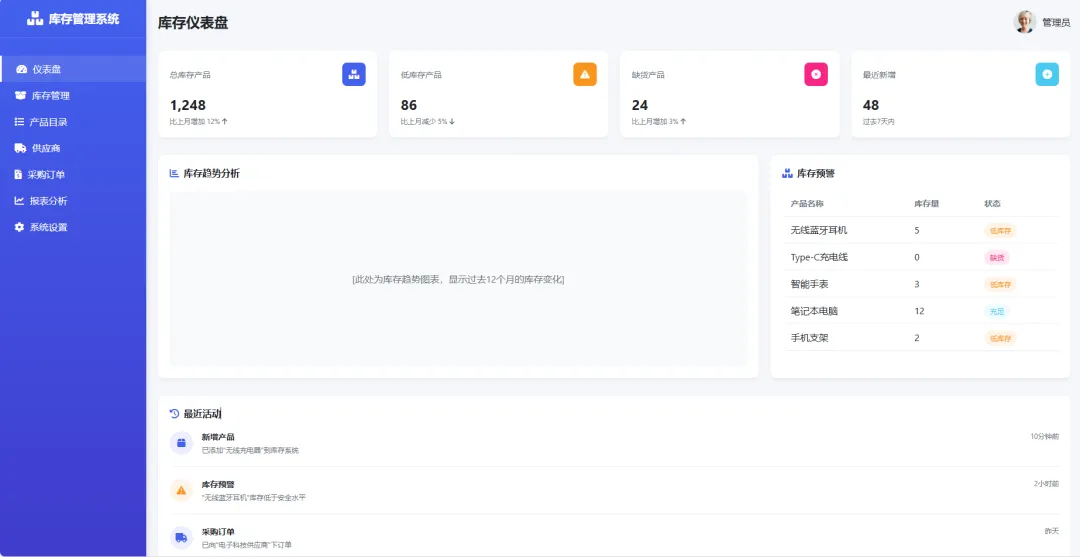This screenshot has width=1080, height=557.
Task: Click the blue boxes icon on 总库存产品 card
Action: click(354, 74)
